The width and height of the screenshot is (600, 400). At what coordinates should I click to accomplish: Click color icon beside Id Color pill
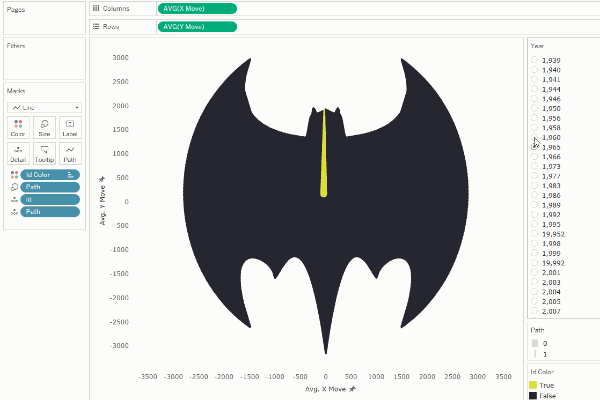click(x=14, y=175)
